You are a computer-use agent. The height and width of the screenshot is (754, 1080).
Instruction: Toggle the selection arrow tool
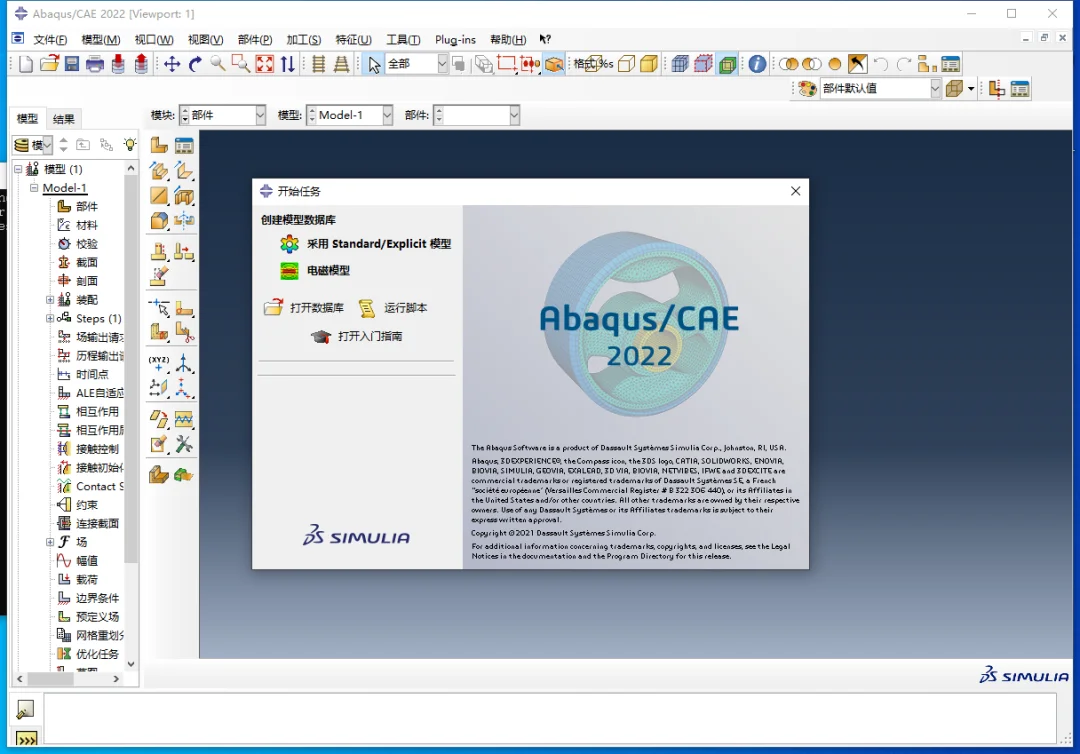click(374, 64)
